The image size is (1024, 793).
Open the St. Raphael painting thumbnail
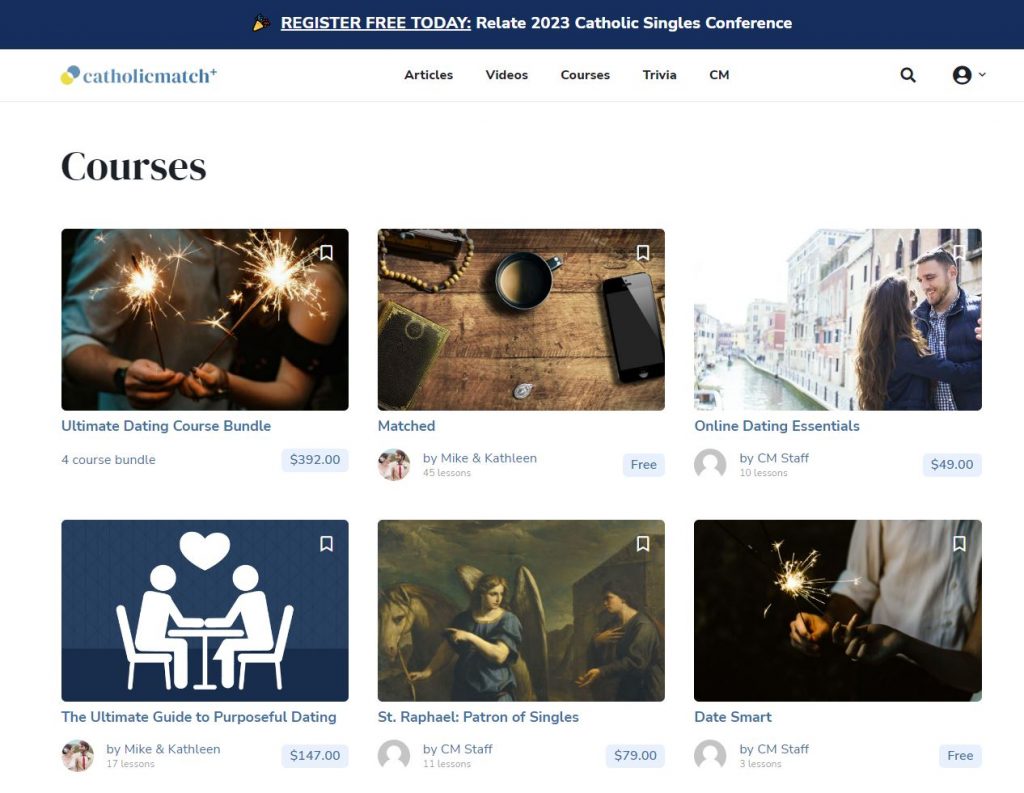click(x=521, y=611)
